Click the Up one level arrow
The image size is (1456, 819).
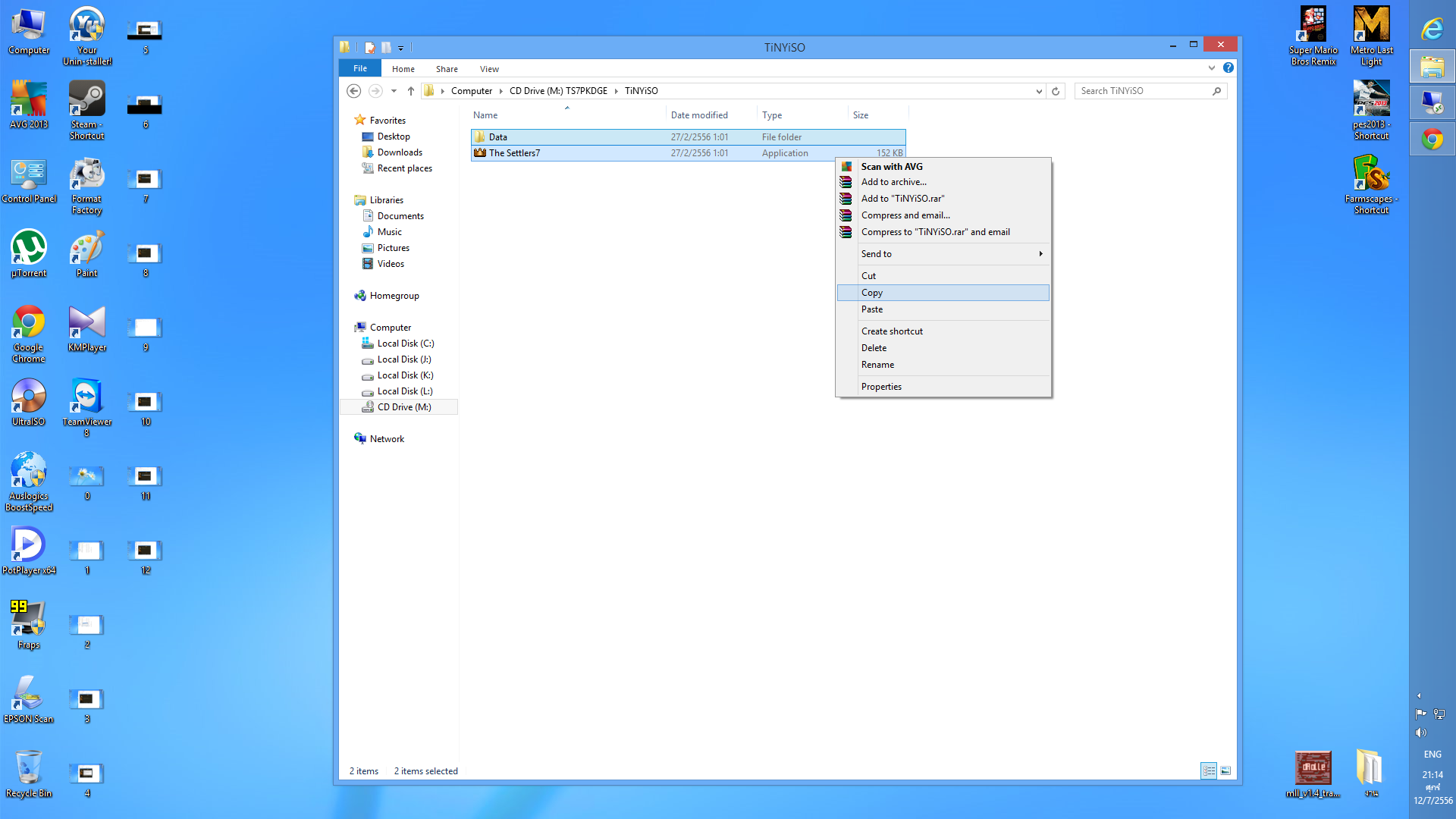(411, 91)
